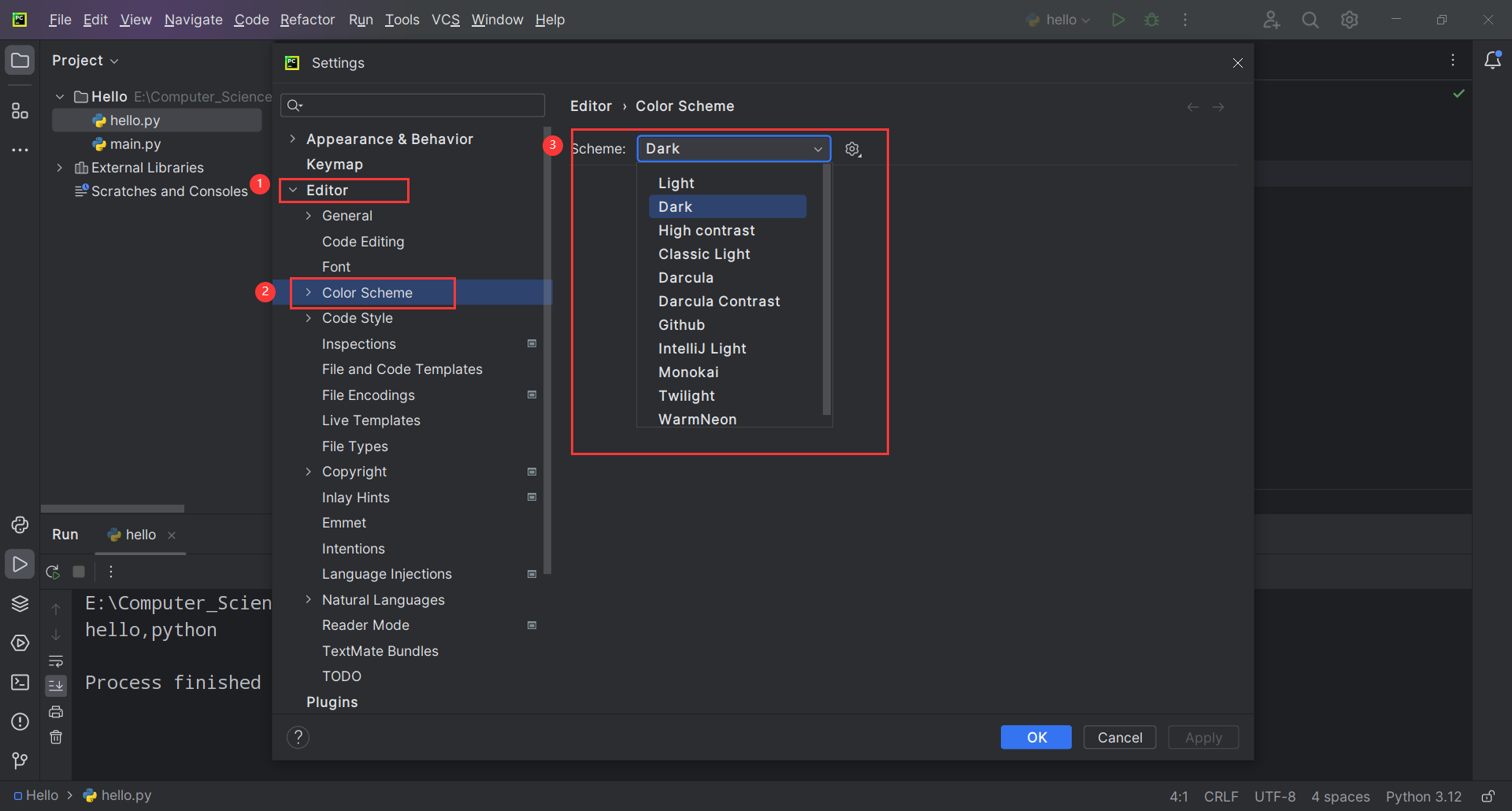Expand the Natural Languages node

[309, 600]
